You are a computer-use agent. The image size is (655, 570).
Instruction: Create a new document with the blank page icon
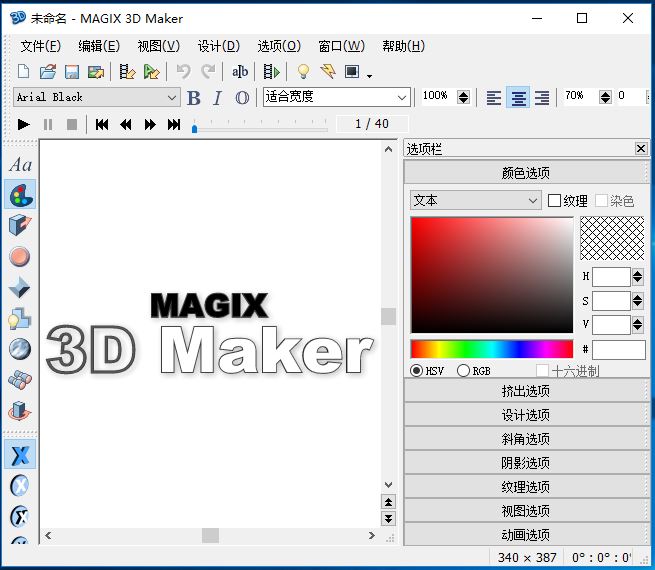(23, 72)
